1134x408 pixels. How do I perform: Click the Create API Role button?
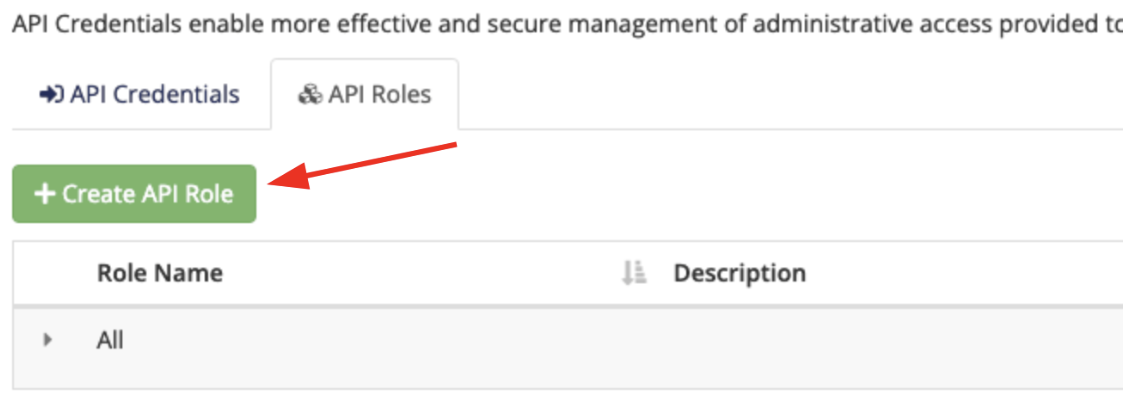tap(135, 194)
